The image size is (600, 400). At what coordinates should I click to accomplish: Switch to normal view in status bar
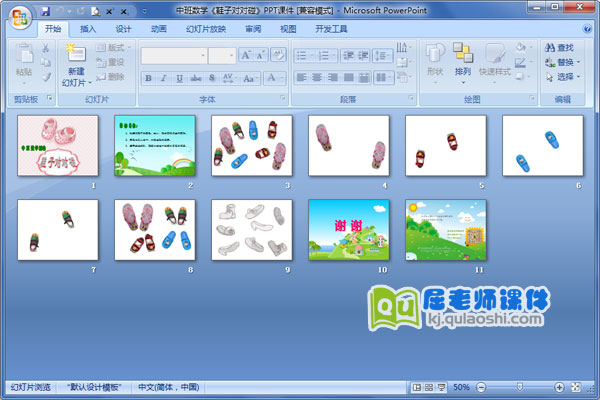417,388
